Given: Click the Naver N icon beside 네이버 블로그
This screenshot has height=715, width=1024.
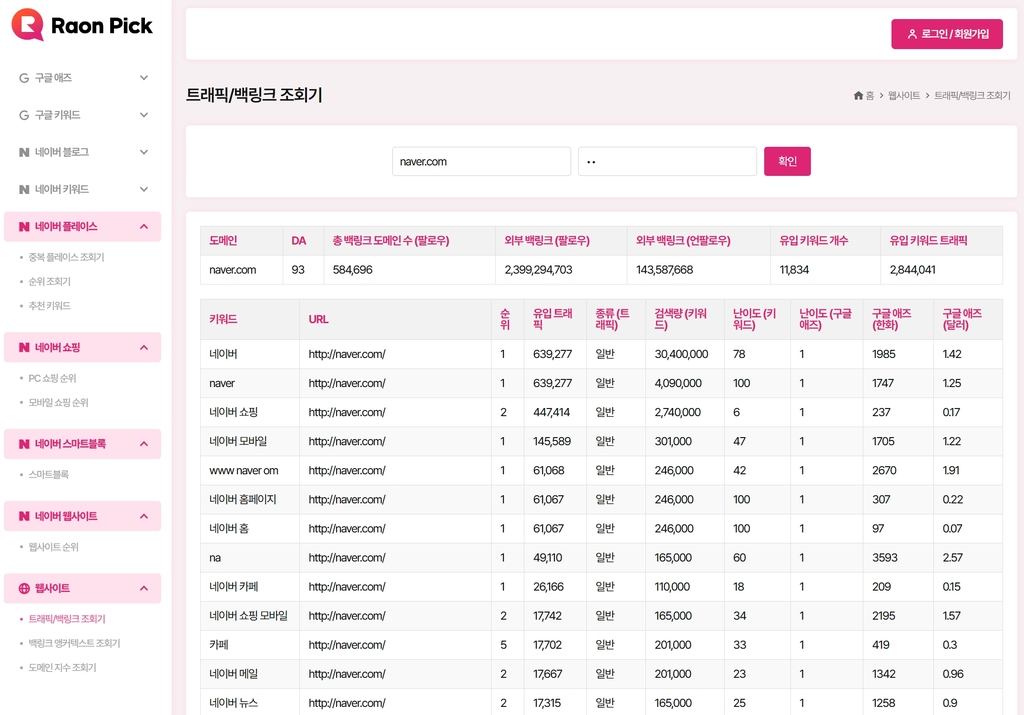Looking at the screenshot, I should pos(24,152).
